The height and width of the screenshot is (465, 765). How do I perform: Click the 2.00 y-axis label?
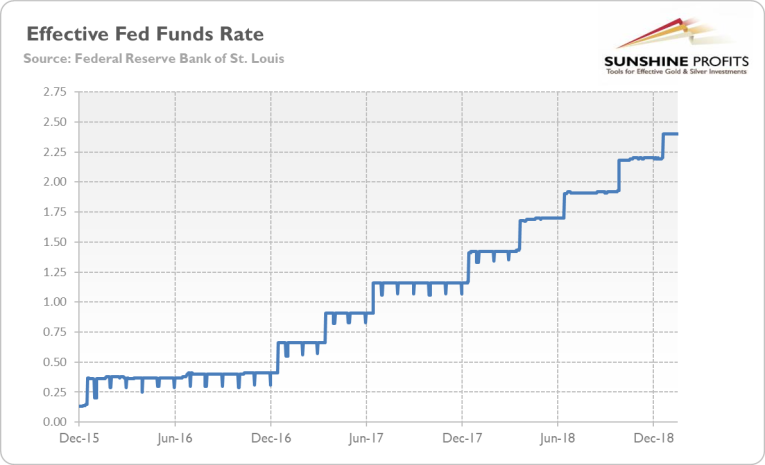(54, 182)
